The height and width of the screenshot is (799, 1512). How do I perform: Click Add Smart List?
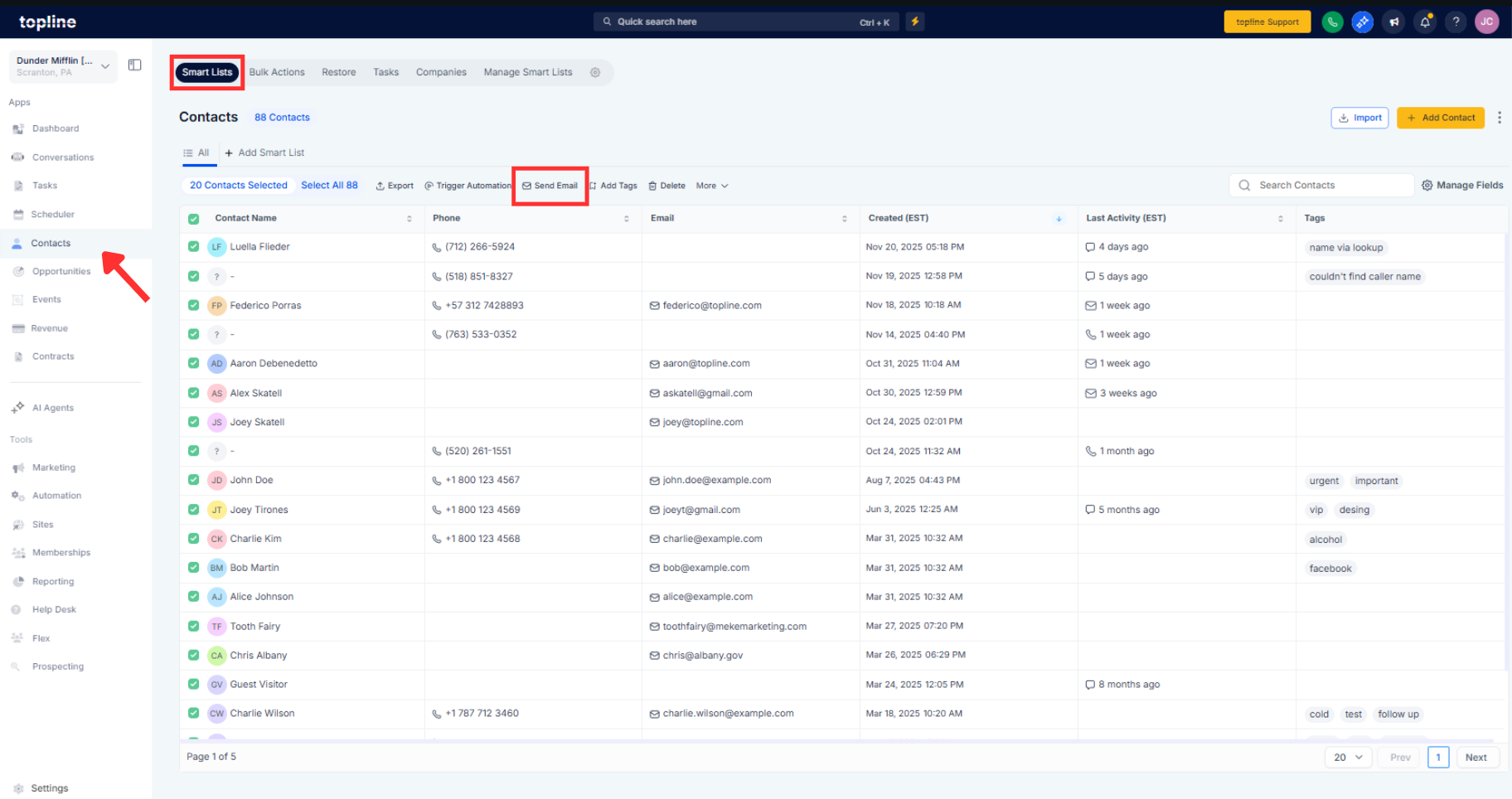[264, 153]
